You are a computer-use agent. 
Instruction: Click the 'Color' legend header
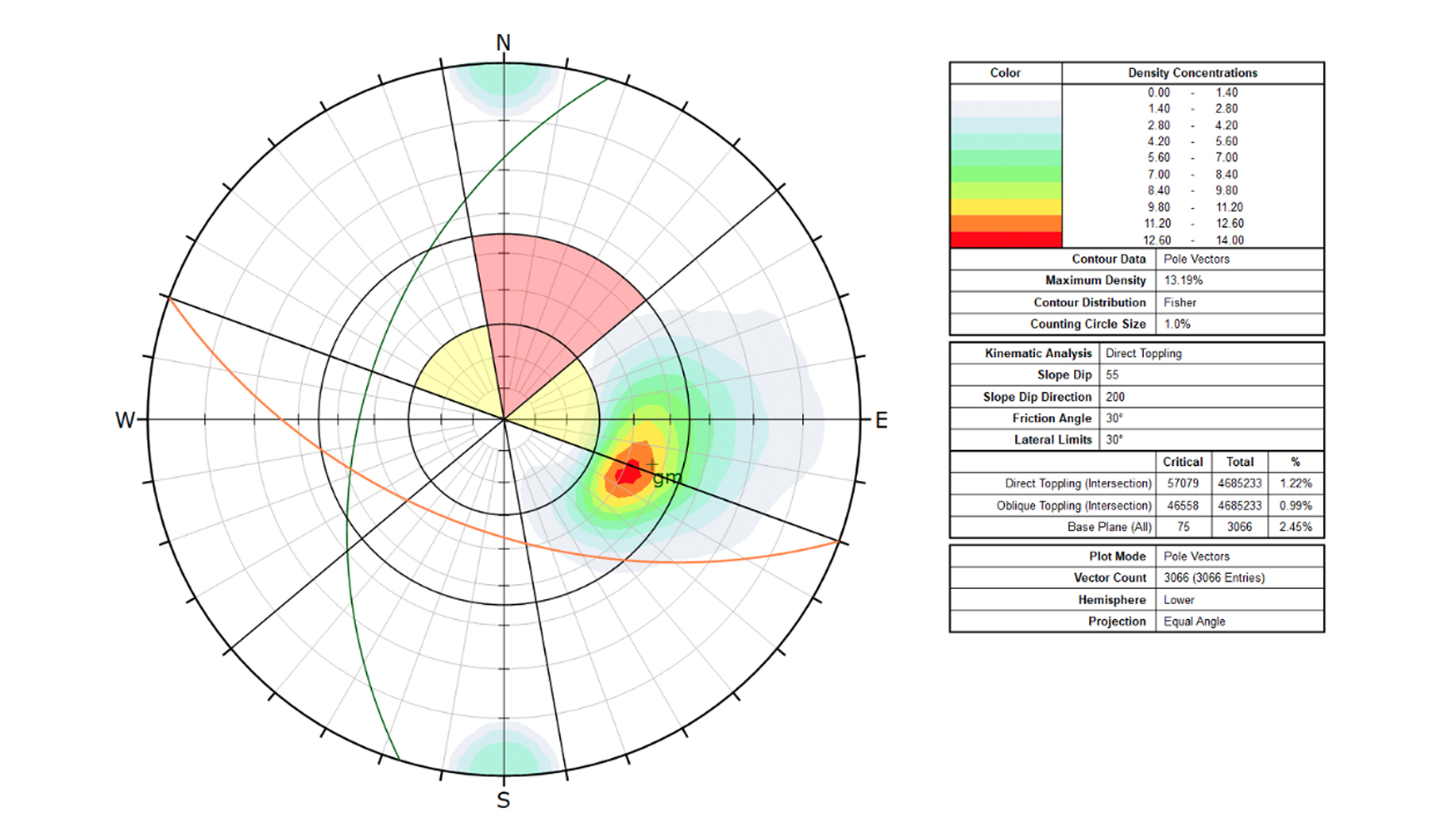pos(1005,73)
